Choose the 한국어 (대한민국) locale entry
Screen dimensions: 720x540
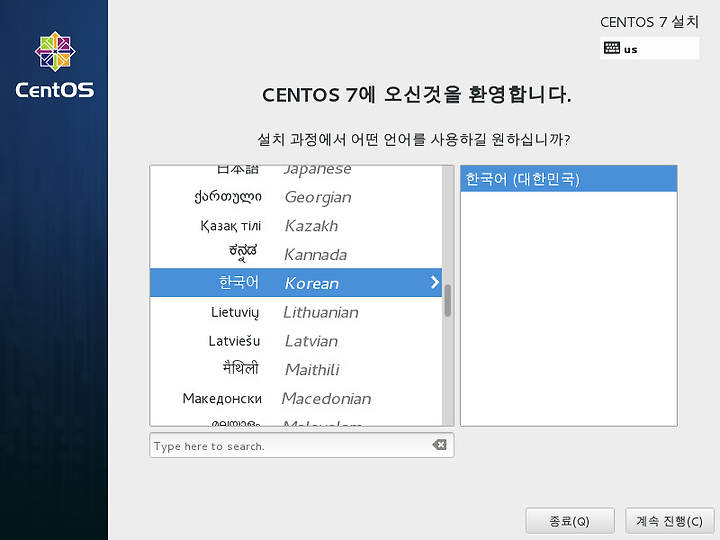pyautogui.click(x=568, y=179)
